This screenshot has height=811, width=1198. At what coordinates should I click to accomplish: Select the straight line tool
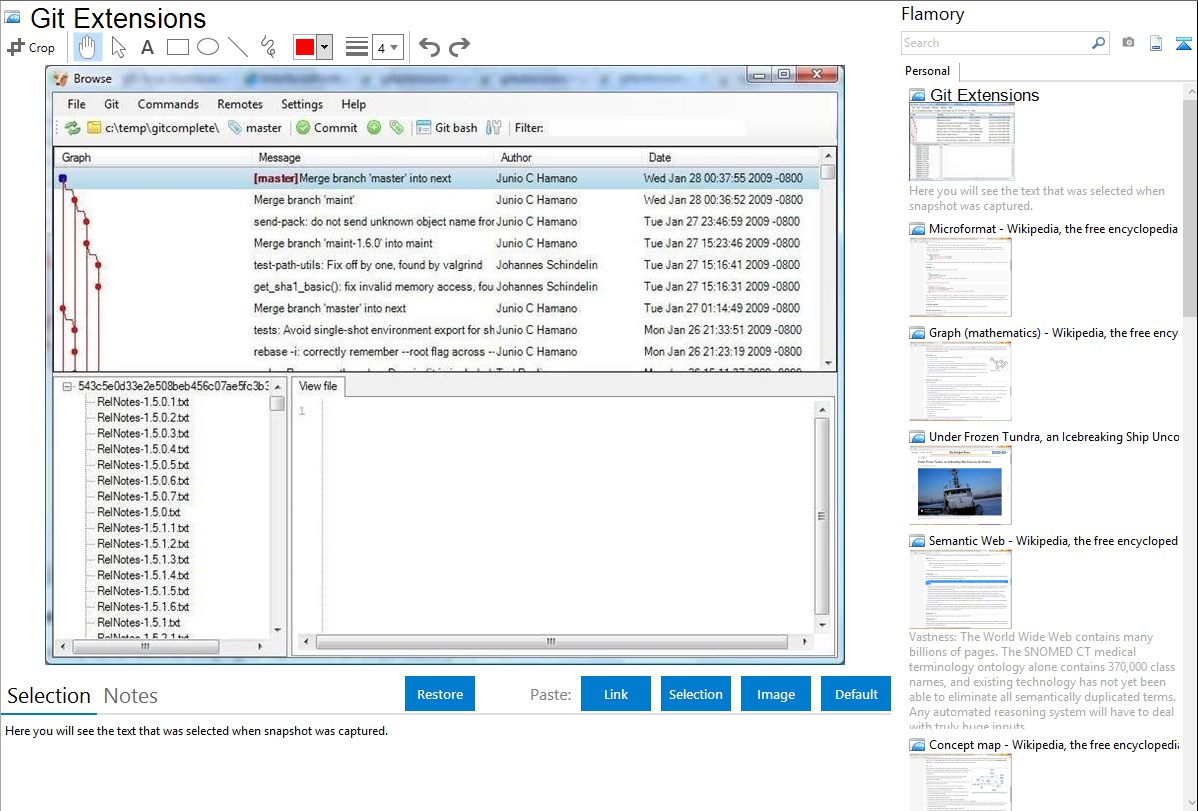coord(238,47)
